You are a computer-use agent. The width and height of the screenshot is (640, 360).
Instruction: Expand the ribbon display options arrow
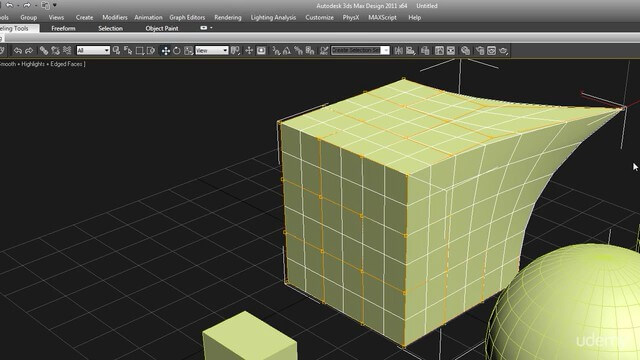pyautogui.click(x=211, y=28)
